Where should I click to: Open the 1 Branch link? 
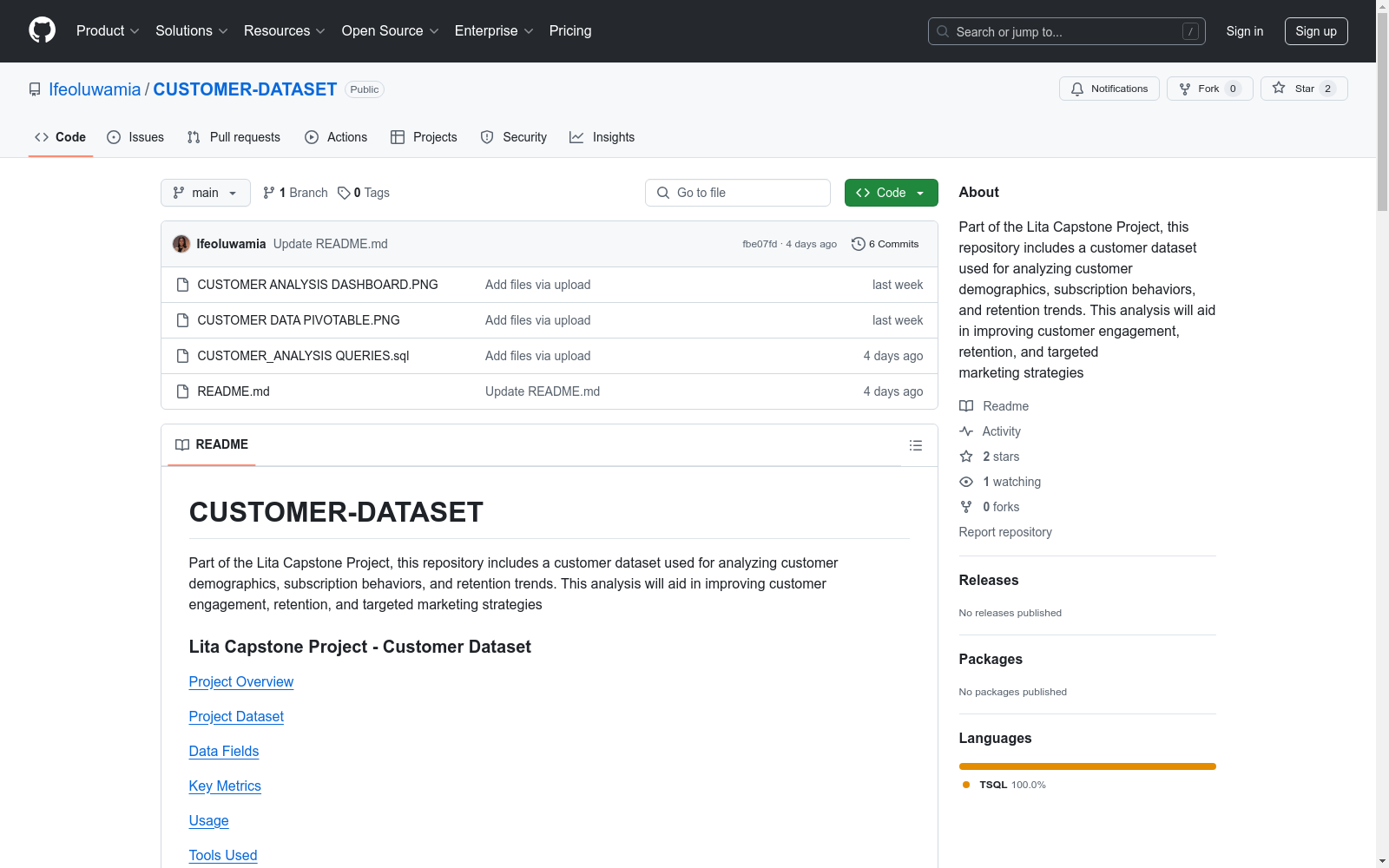[x=295, y=193]
